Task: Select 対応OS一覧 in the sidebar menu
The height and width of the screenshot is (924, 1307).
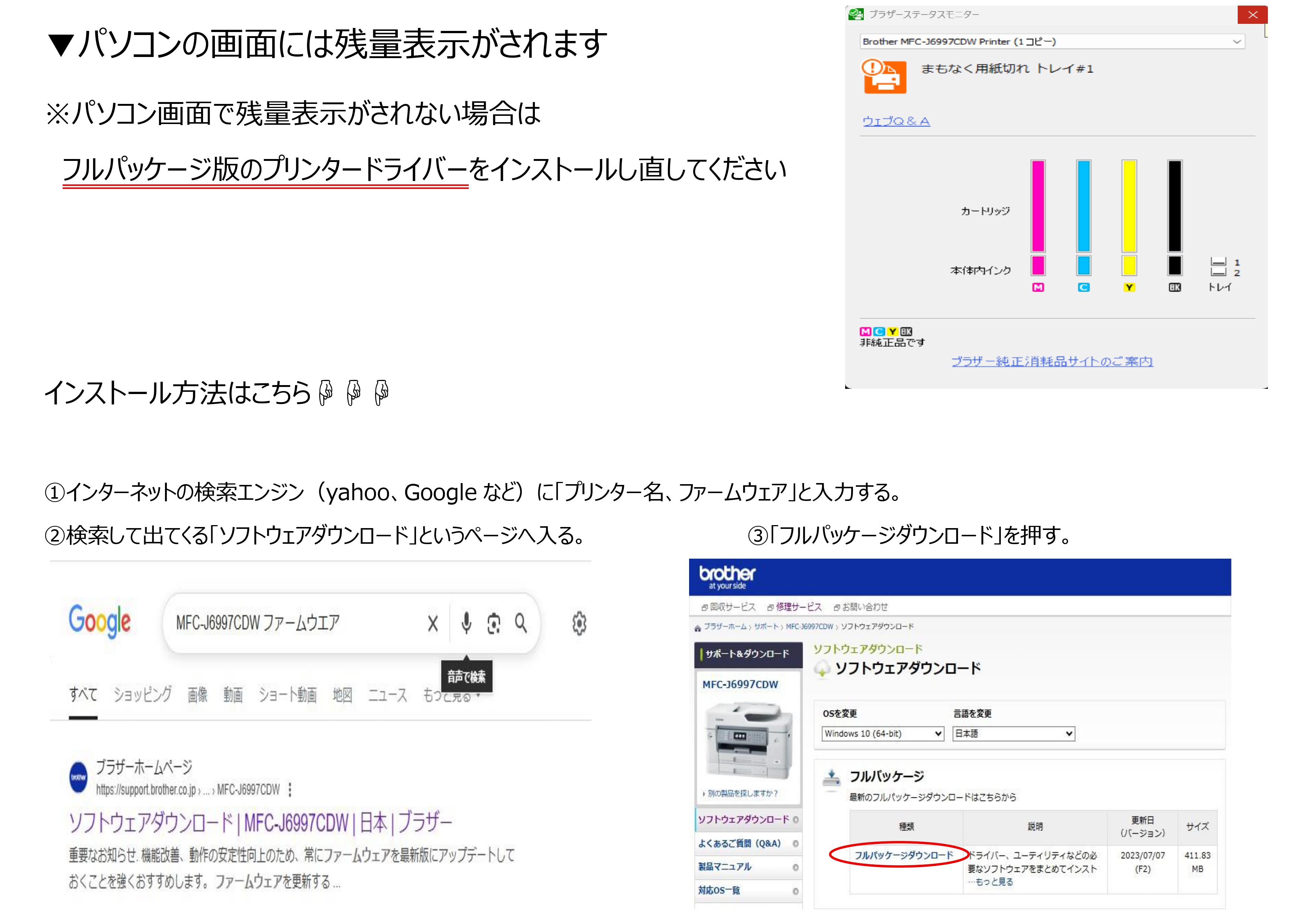Action: click(x=748, y=890)
